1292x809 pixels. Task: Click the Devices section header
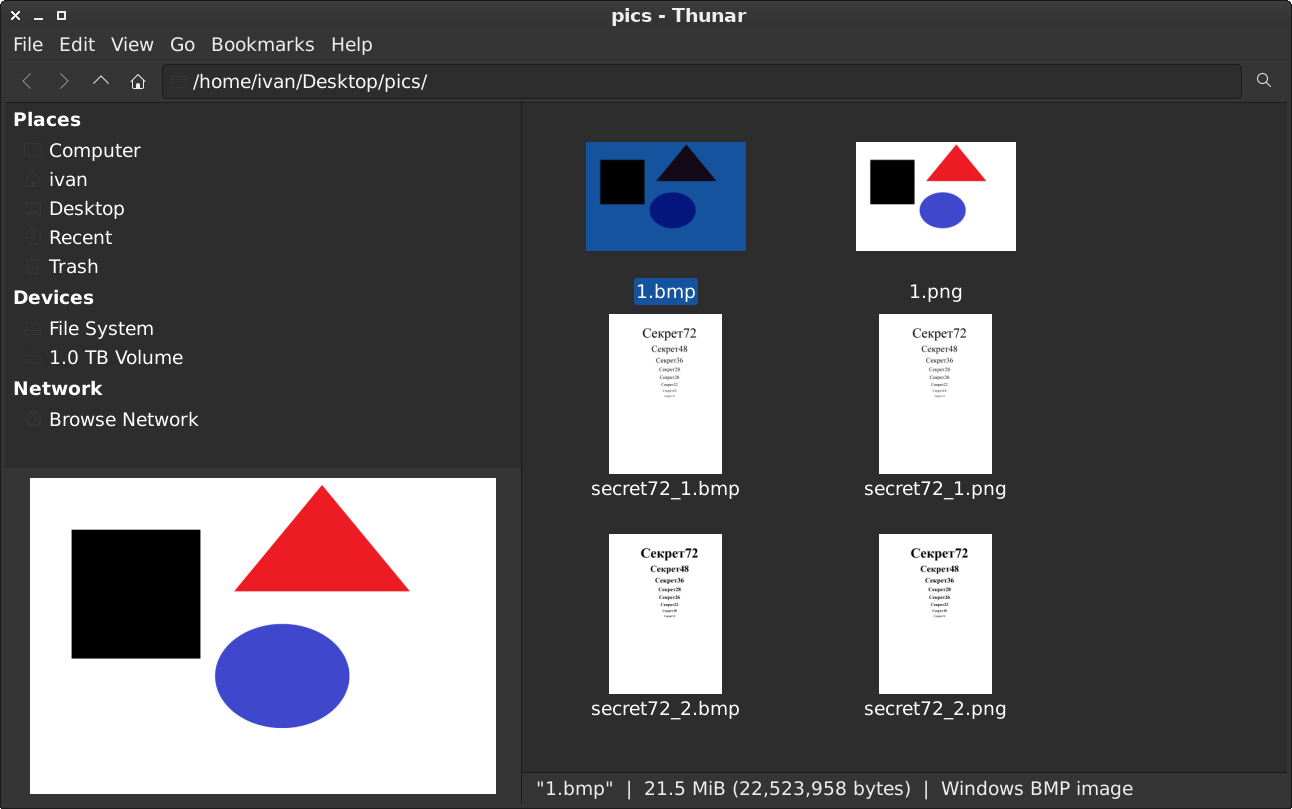[x=53, y=298]
